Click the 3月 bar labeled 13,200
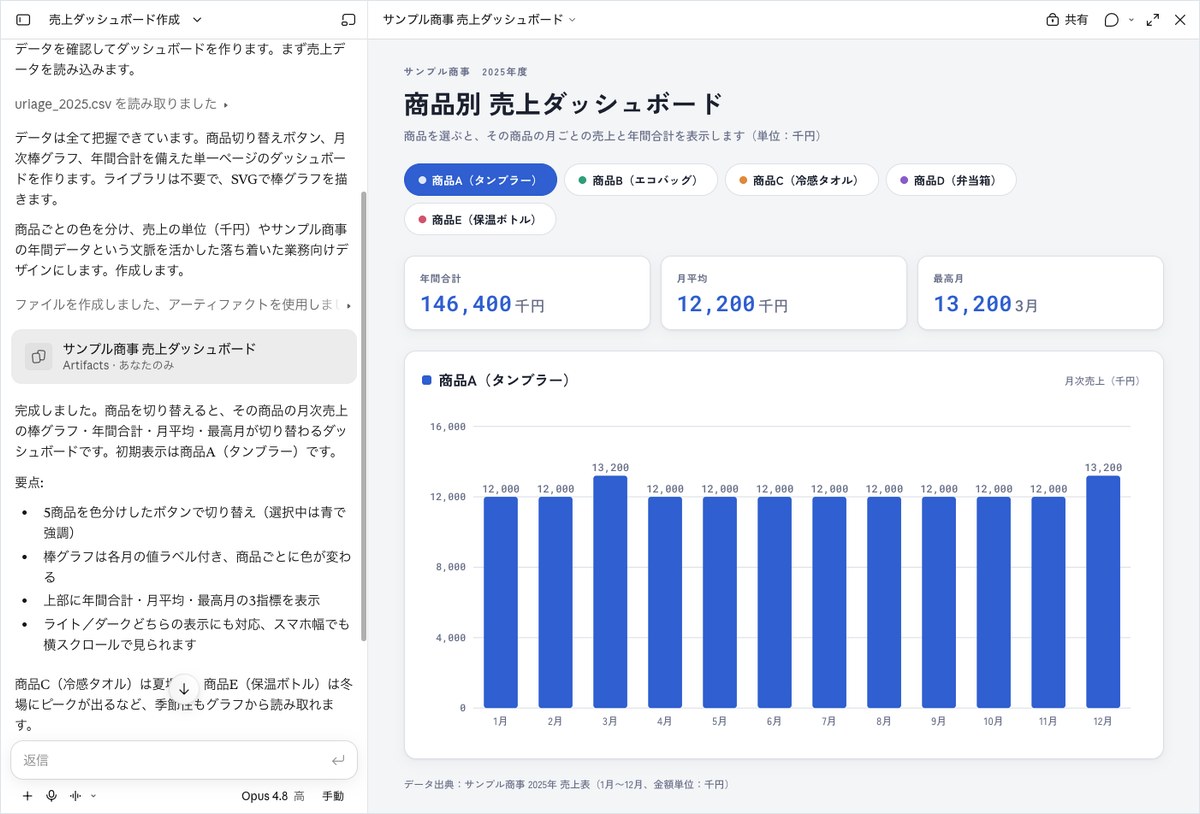The height and width of the screenshot is (814, 1200). pyautogui.click(x=610, y=592)
